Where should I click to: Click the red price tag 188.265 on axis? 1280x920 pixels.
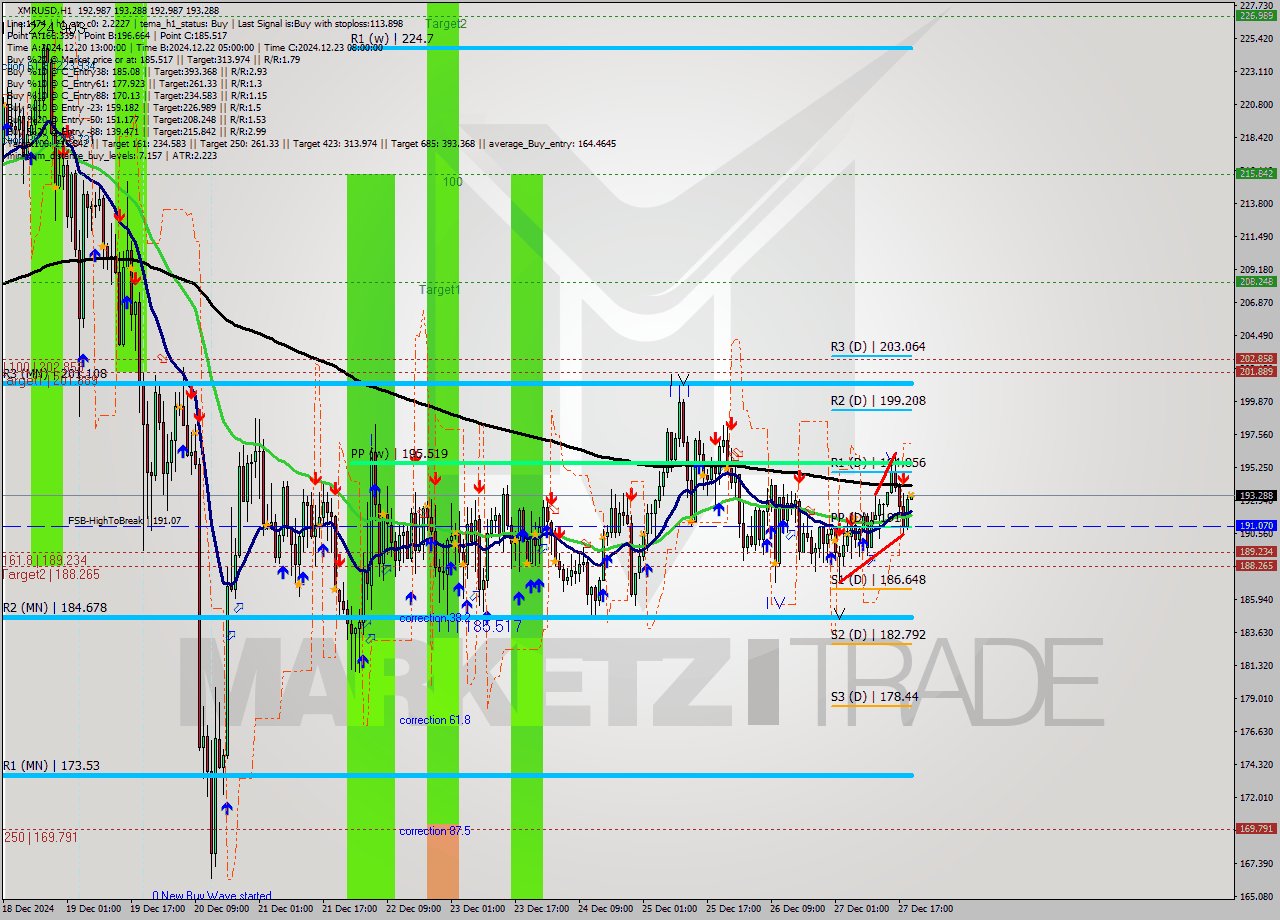1256,565
